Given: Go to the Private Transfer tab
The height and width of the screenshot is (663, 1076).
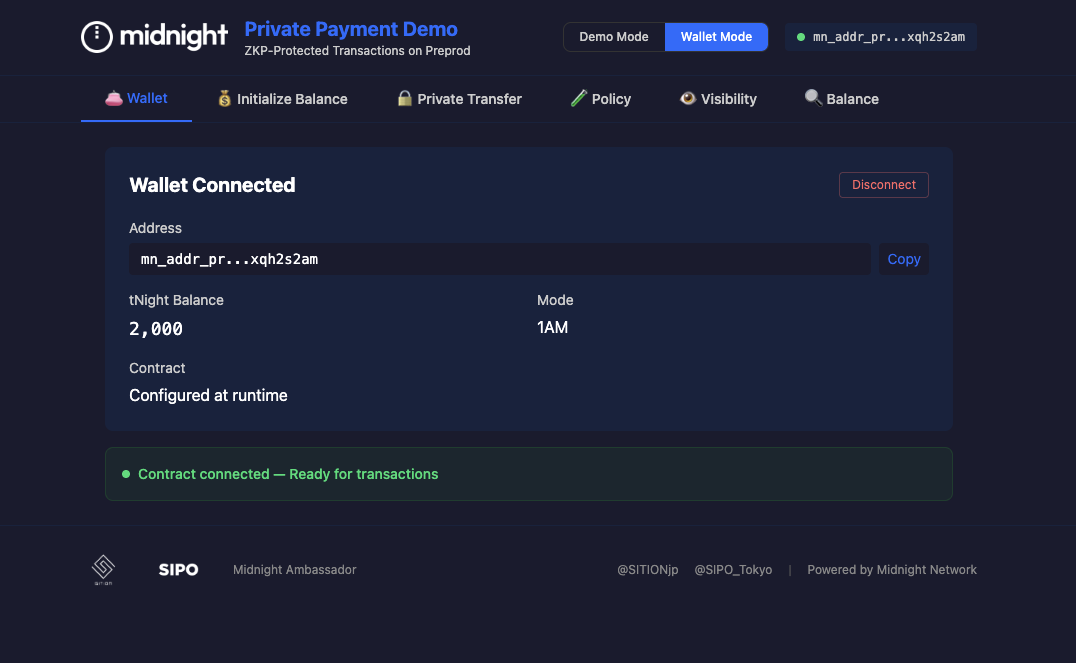Looking at the screenshot, I should tap(460, 99).
